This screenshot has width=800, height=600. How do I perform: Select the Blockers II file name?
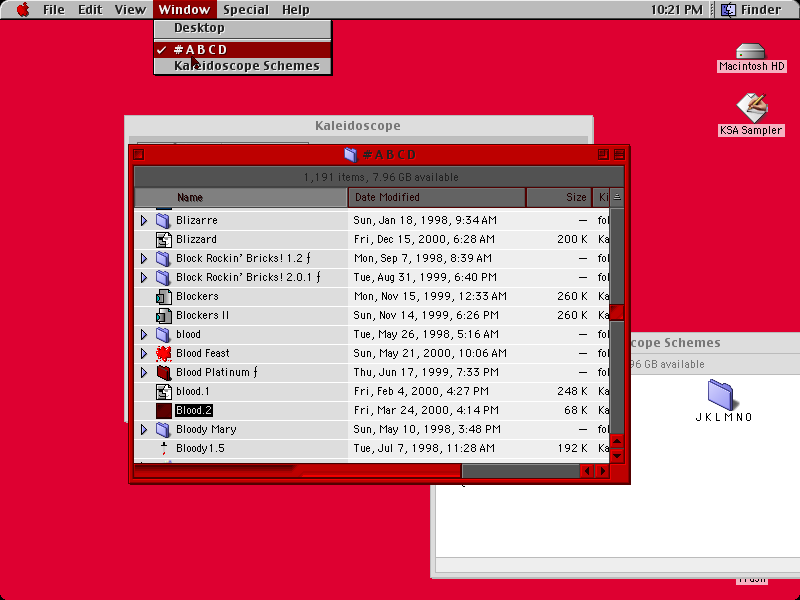203,315
